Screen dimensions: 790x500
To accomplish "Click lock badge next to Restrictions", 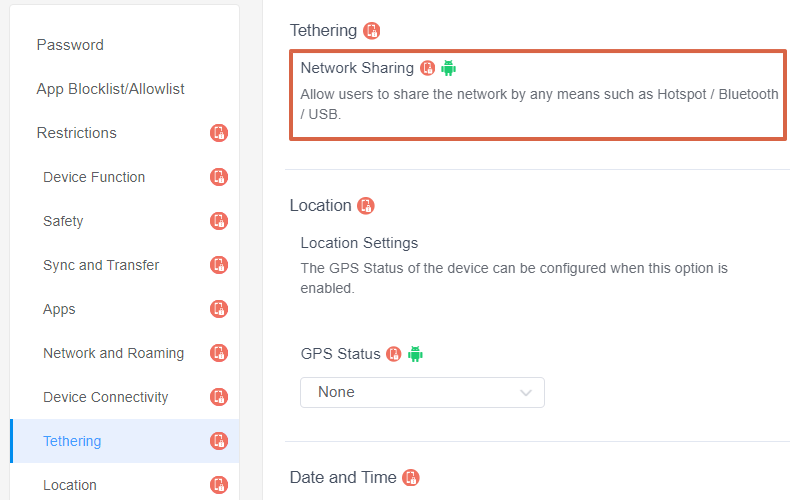I will pyautogui.click(x=219, y=133).
